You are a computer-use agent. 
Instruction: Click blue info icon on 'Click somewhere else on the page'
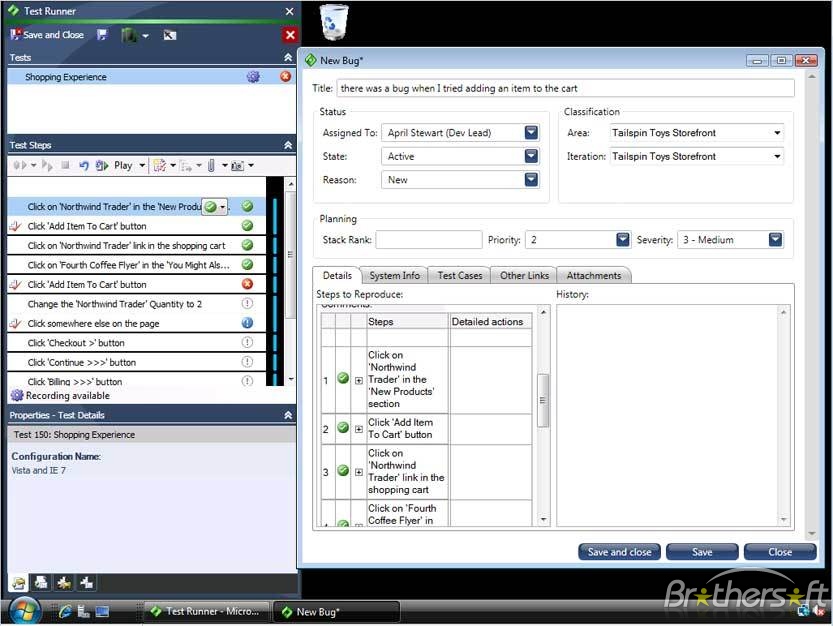247,323
